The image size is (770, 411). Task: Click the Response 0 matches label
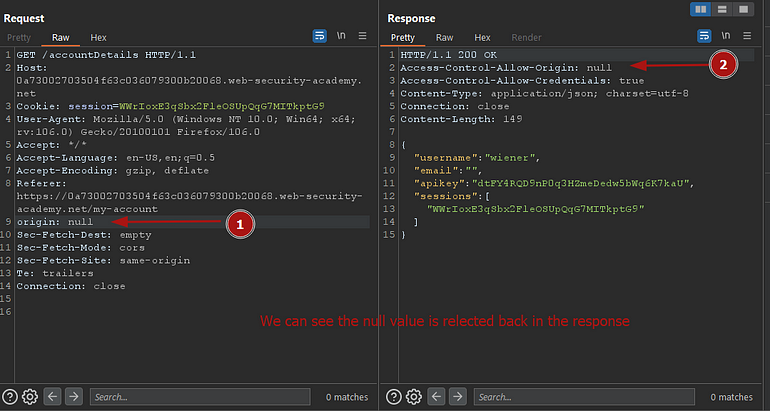[731, 397]
